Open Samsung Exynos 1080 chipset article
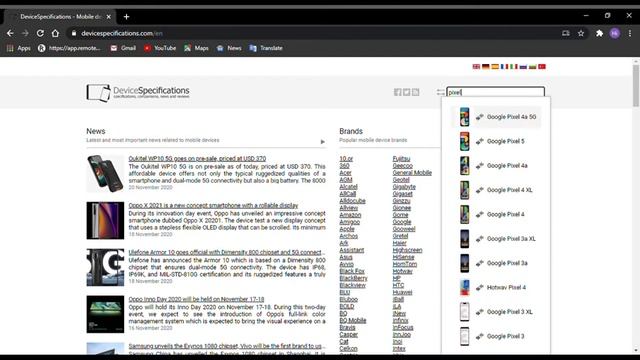The height and width of the screenshot is (360, 640). 227,346
